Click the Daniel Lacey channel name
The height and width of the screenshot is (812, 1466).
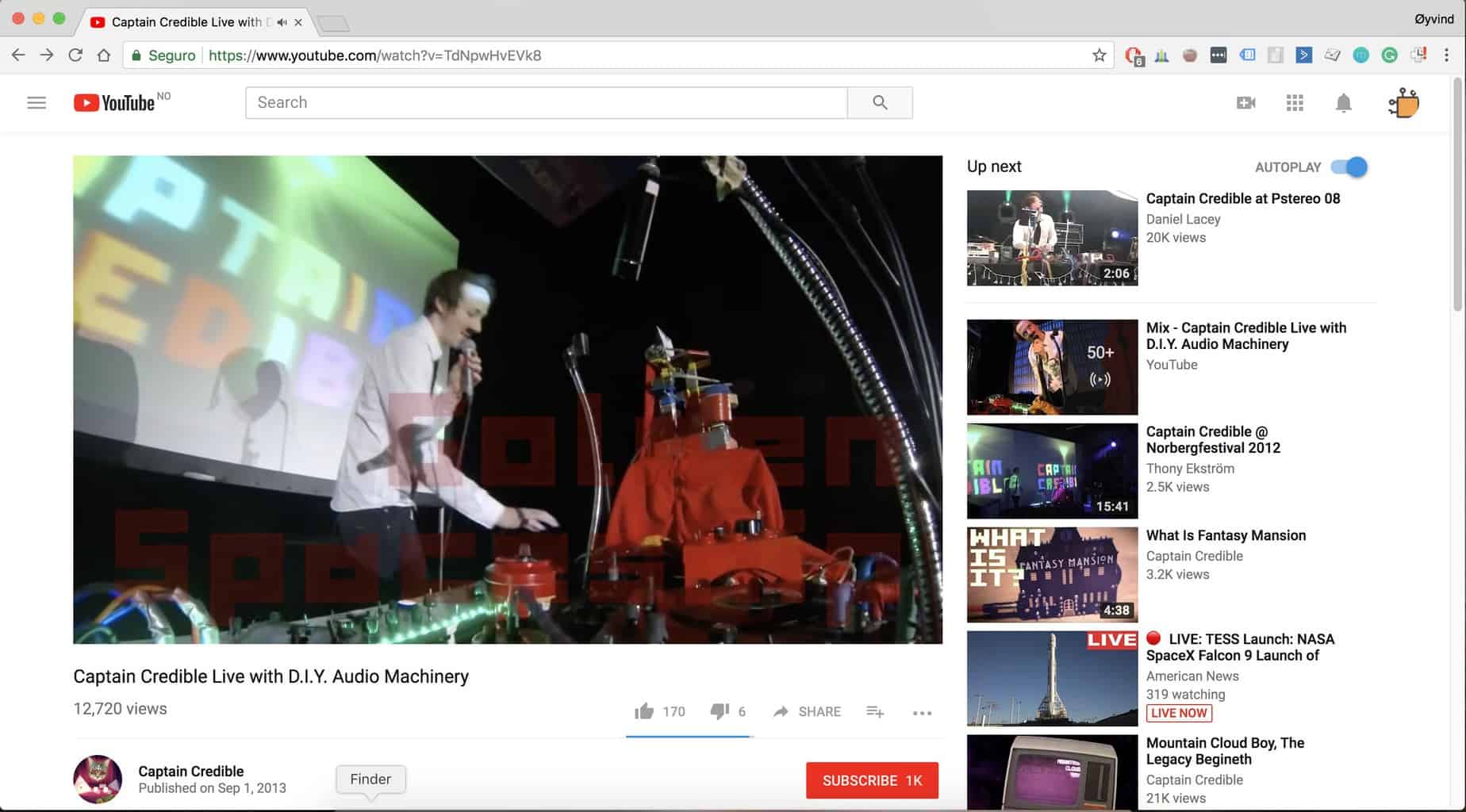1183,219
